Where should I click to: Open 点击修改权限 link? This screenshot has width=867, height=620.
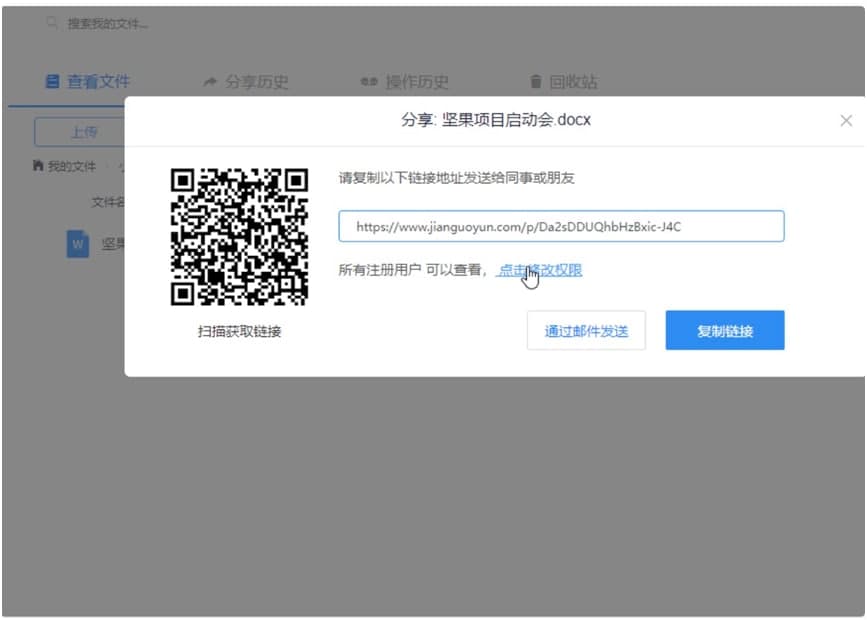[x=540, y=270]
